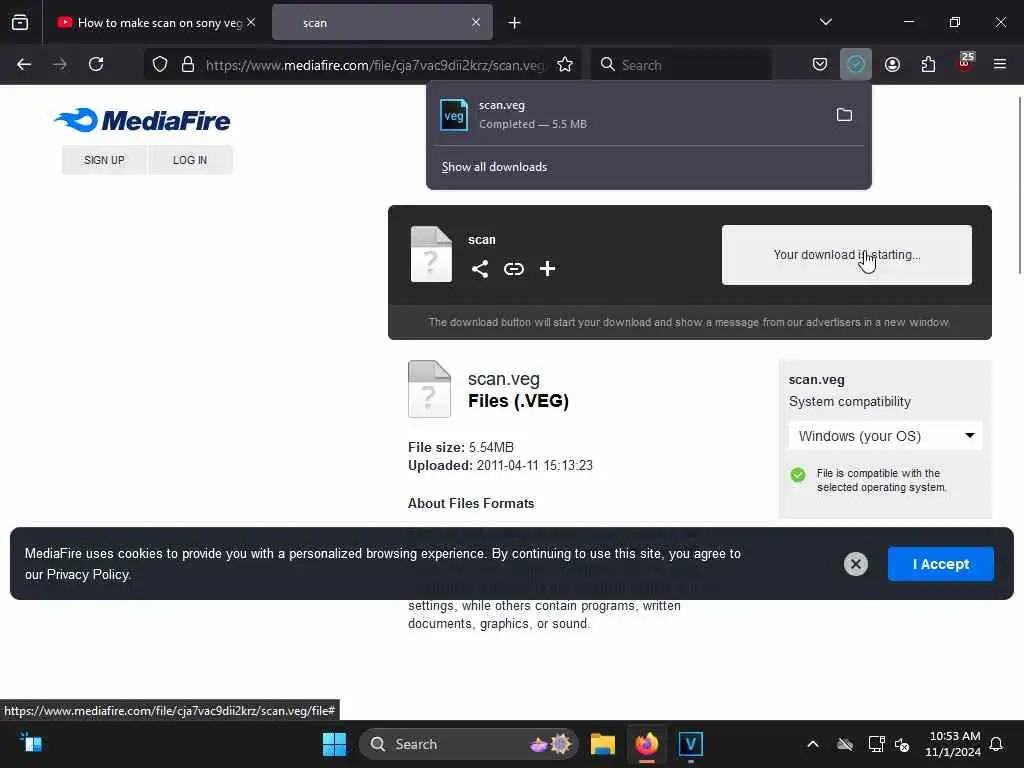Click the share icon under scan
The height and width of the screenshot is (768, 1024).
pos(480,268)
